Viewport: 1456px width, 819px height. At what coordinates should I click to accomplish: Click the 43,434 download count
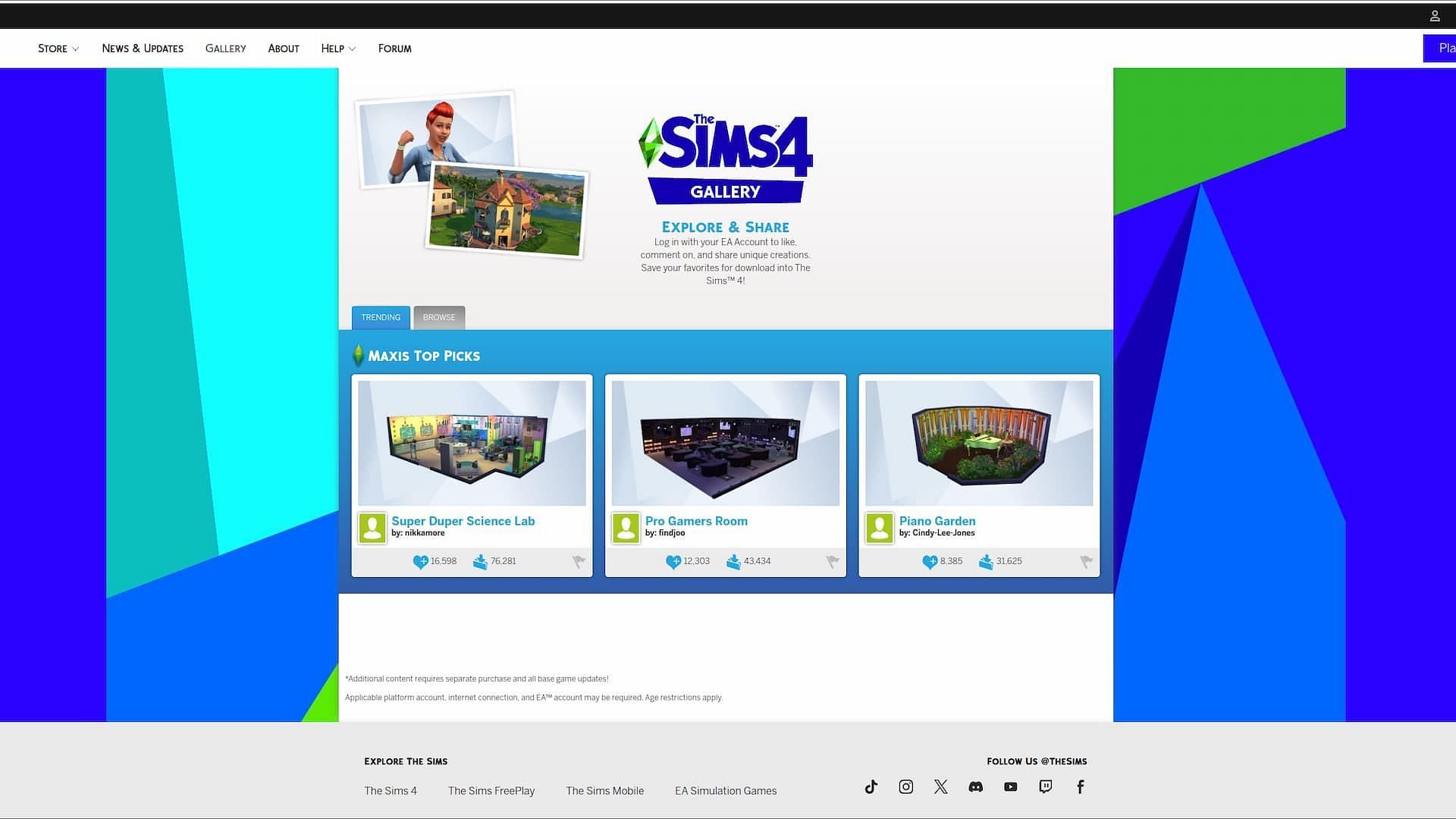tap(757, 562)
